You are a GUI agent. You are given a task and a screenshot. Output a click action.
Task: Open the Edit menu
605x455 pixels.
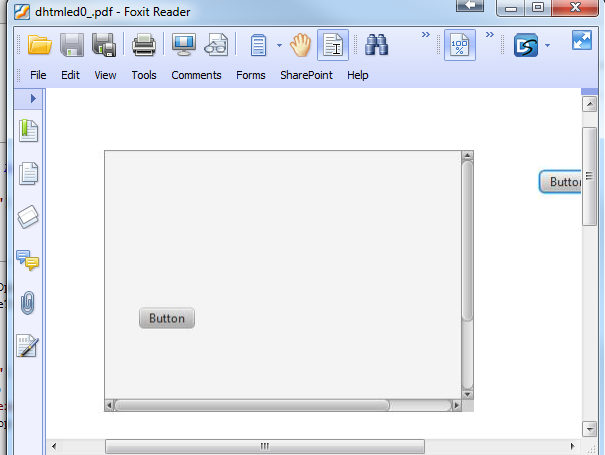click(x=70, y=75)
